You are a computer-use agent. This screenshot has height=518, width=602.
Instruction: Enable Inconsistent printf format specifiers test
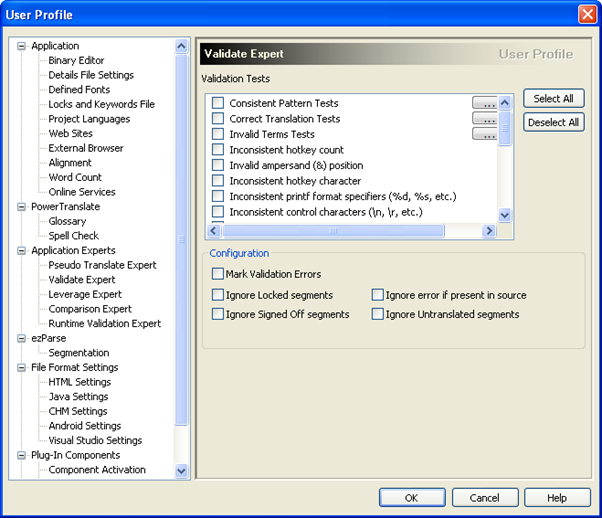point(218,196)
